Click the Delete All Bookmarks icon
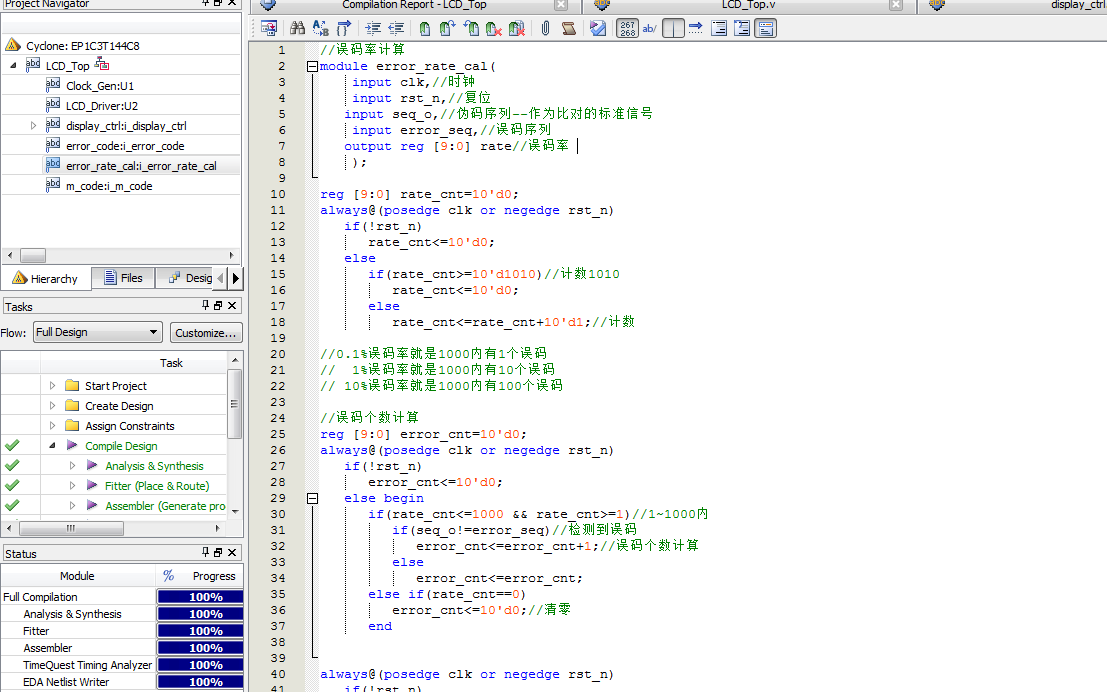This screenshot has height=692, width=1107. pyautogui.click(x=517, y=29)
